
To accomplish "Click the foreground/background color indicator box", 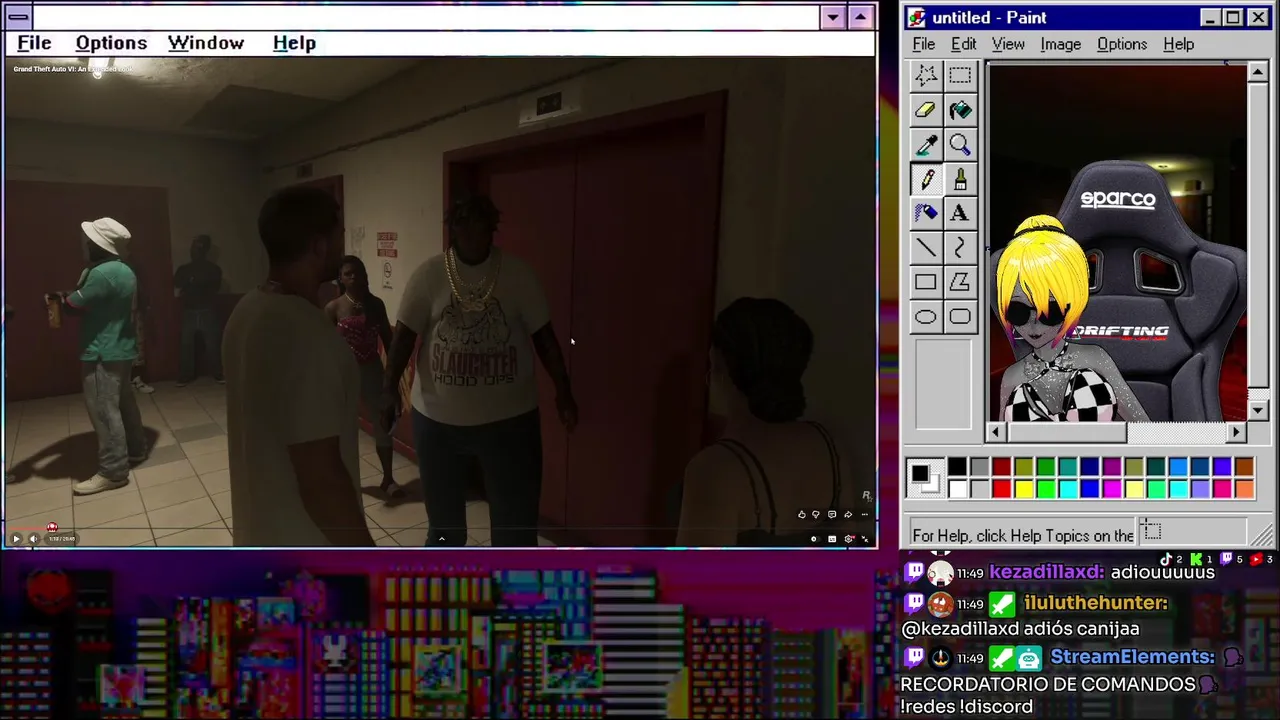I will (924, 478).
